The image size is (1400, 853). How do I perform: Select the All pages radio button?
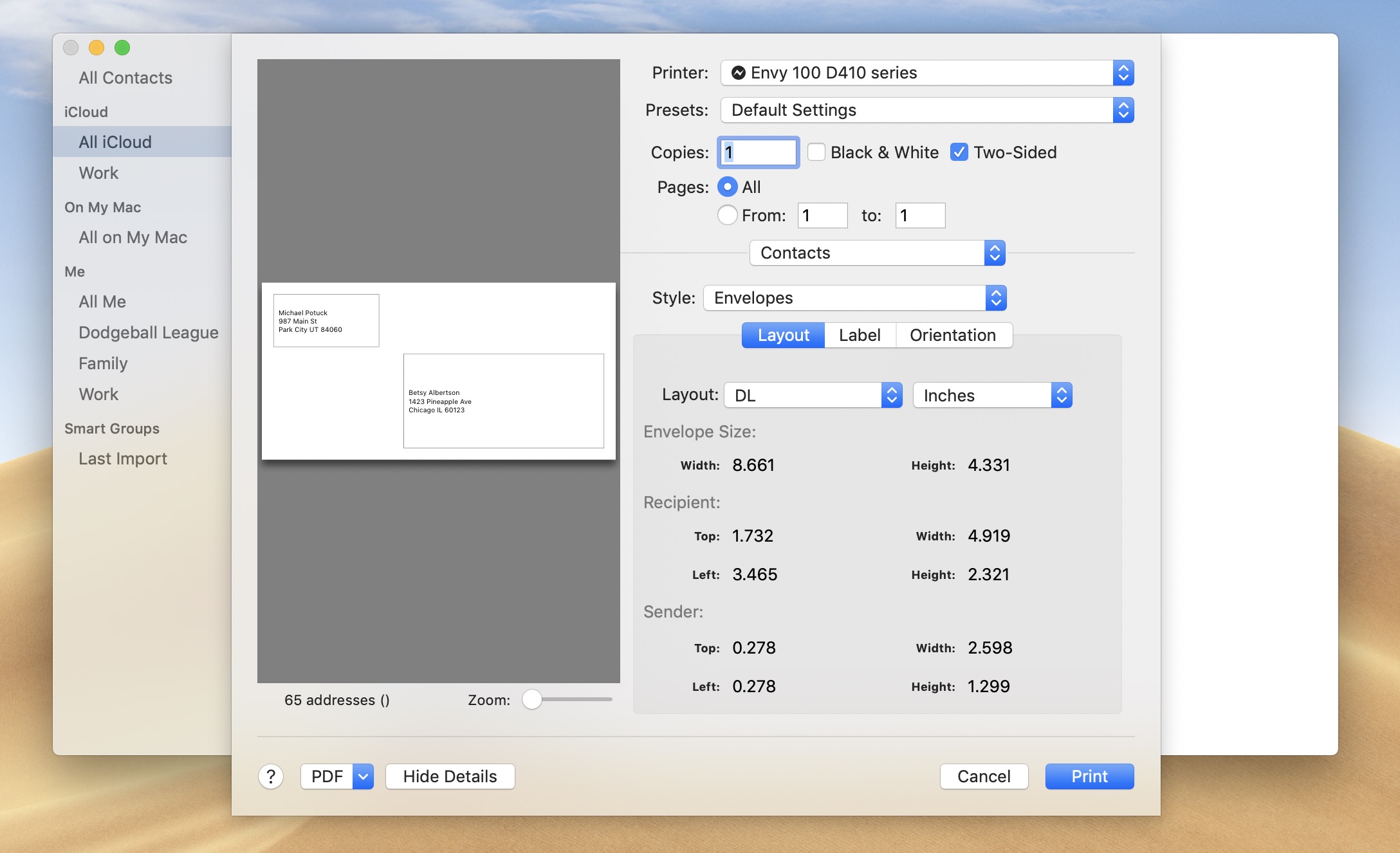pos(728,186)
